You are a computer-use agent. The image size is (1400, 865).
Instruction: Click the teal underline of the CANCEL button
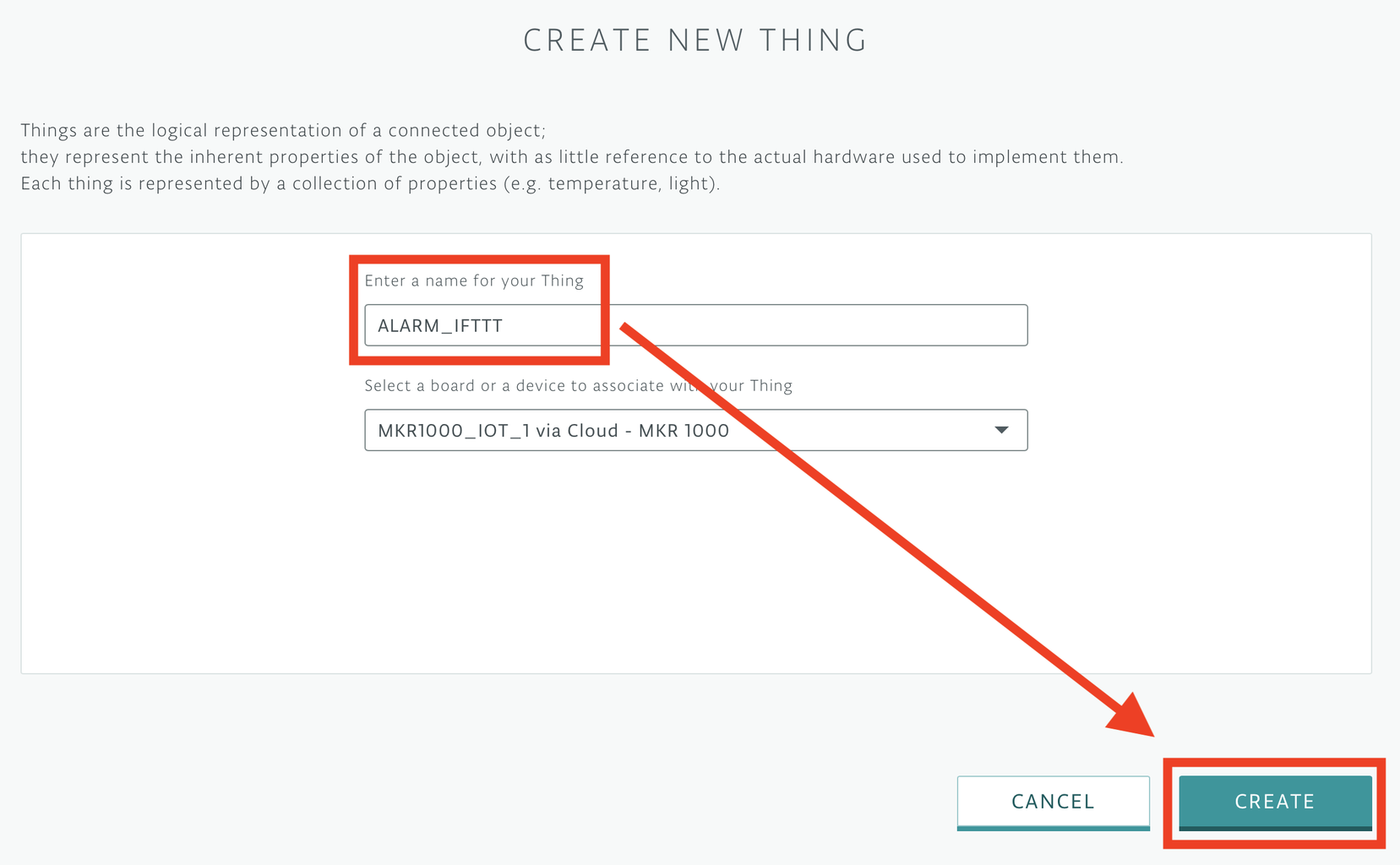click(1053, 828)
